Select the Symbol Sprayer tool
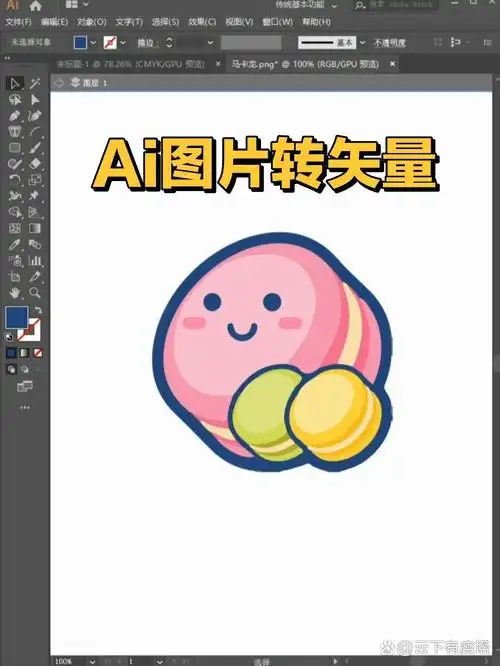The width and height of the screenshot is (500, 666). 15,260
